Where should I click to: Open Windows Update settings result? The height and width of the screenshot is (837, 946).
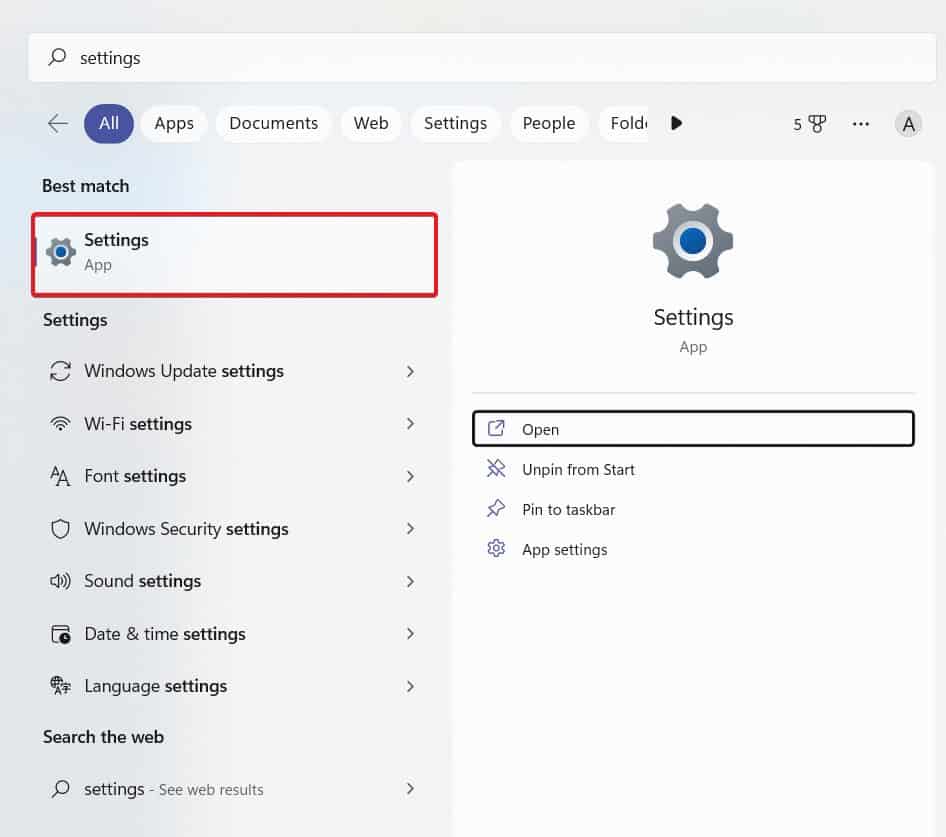tap(233, 371)
